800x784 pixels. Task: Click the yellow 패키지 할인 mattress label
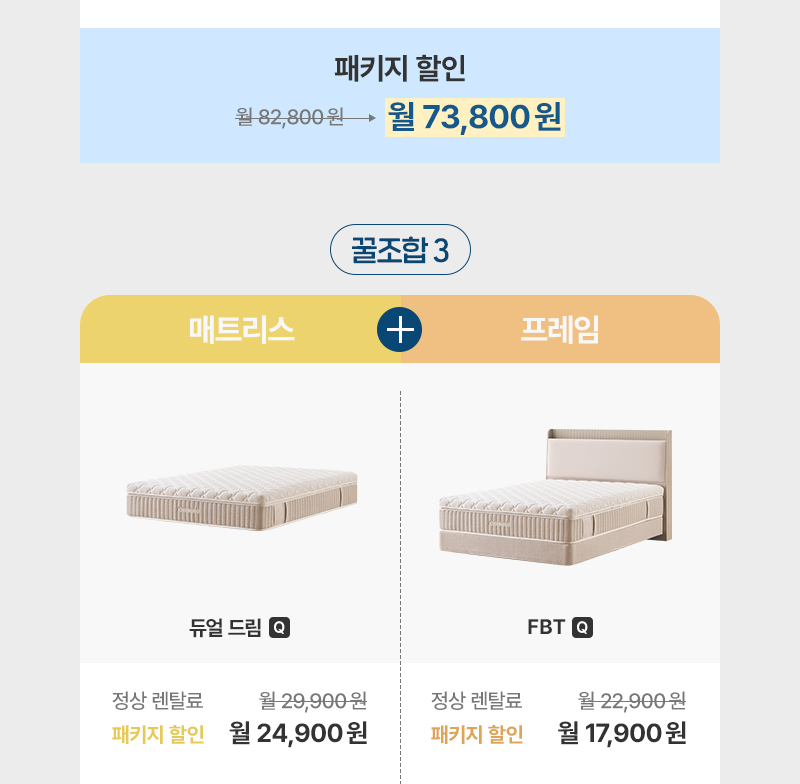tap(158, 735)
